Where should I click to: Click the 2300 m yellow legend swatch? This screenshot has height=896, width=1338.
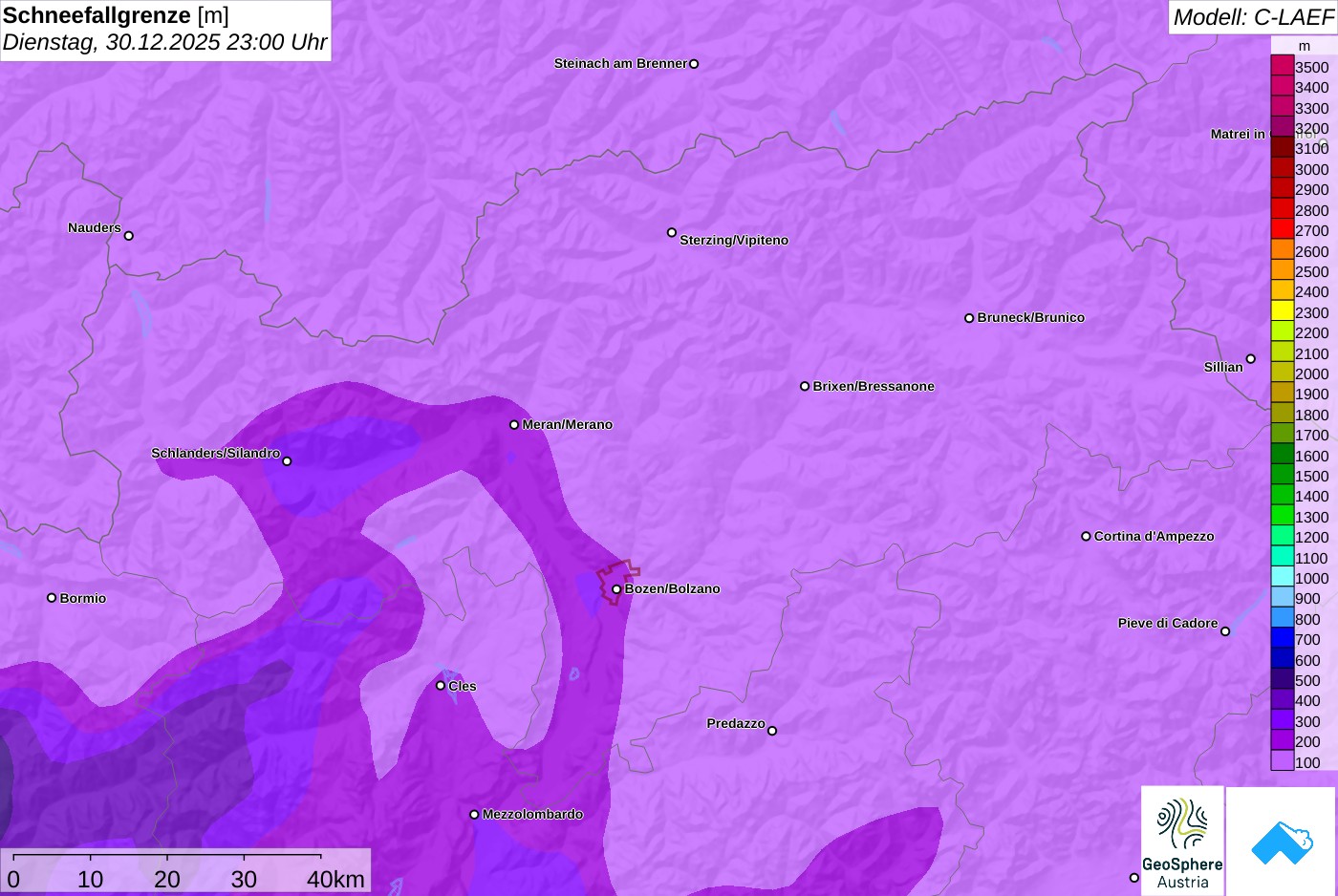[1282, 311]
